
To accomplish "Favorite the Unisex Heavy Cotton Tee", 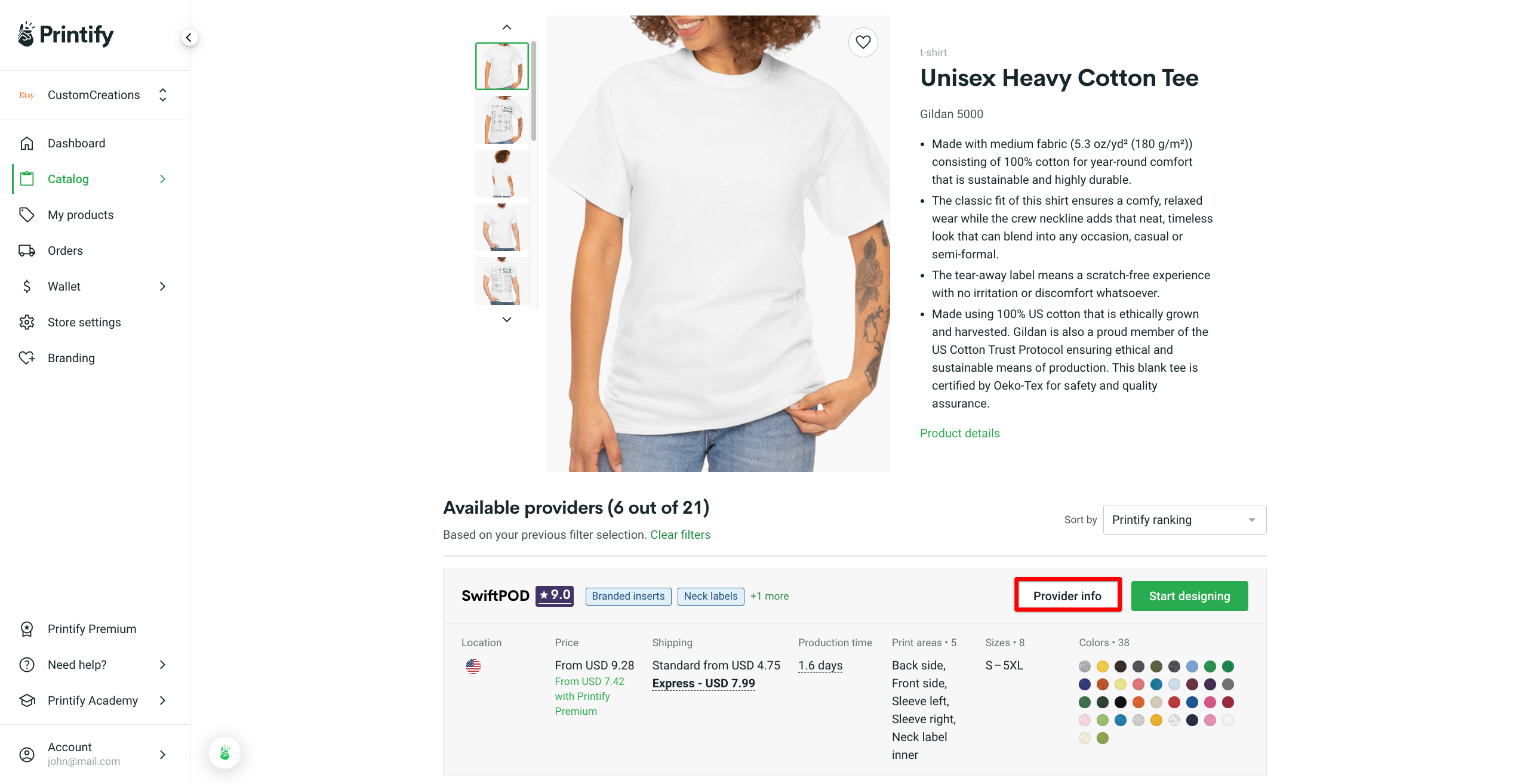I will point(863,42).
